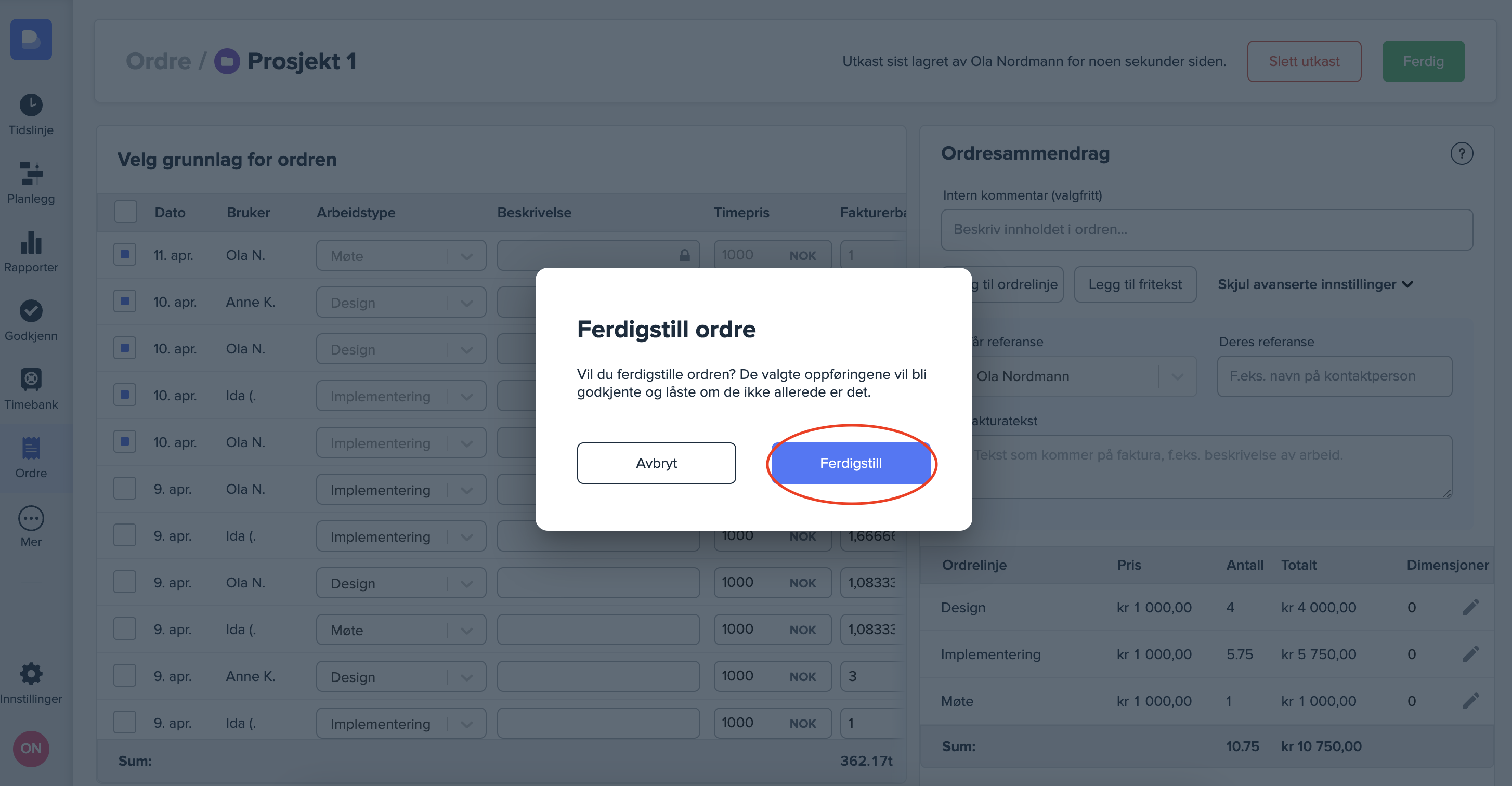Screen dimensions: 1512x786
Task: Cancel the dialog with Avbryt
Action: point(656,463)
